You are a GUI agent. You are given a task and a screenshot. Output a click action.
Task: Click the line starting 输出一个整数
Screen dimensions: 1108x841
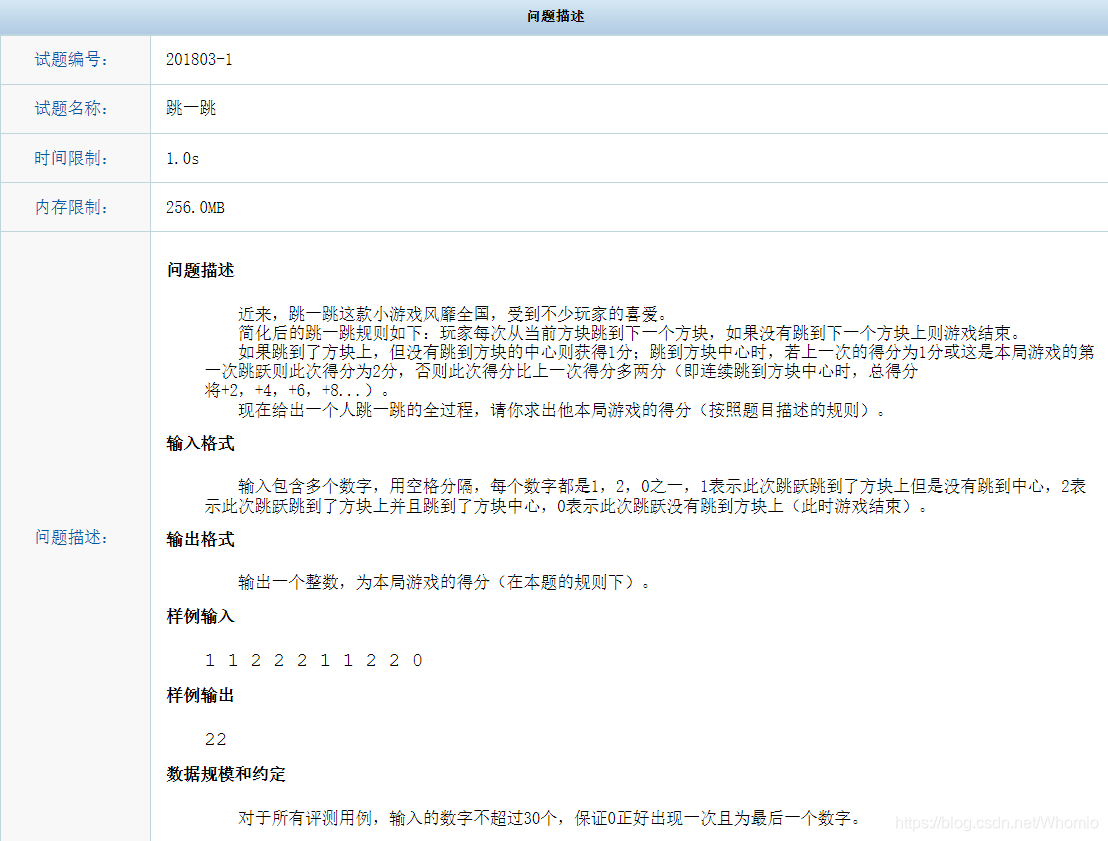point(444,582)
